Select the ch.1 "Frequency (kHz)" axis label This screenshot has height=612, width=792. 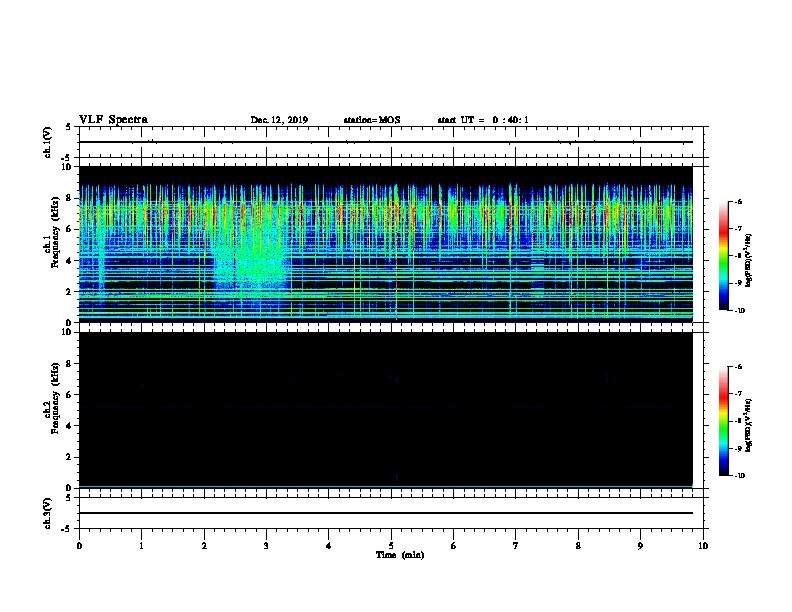tap(55, 232)
